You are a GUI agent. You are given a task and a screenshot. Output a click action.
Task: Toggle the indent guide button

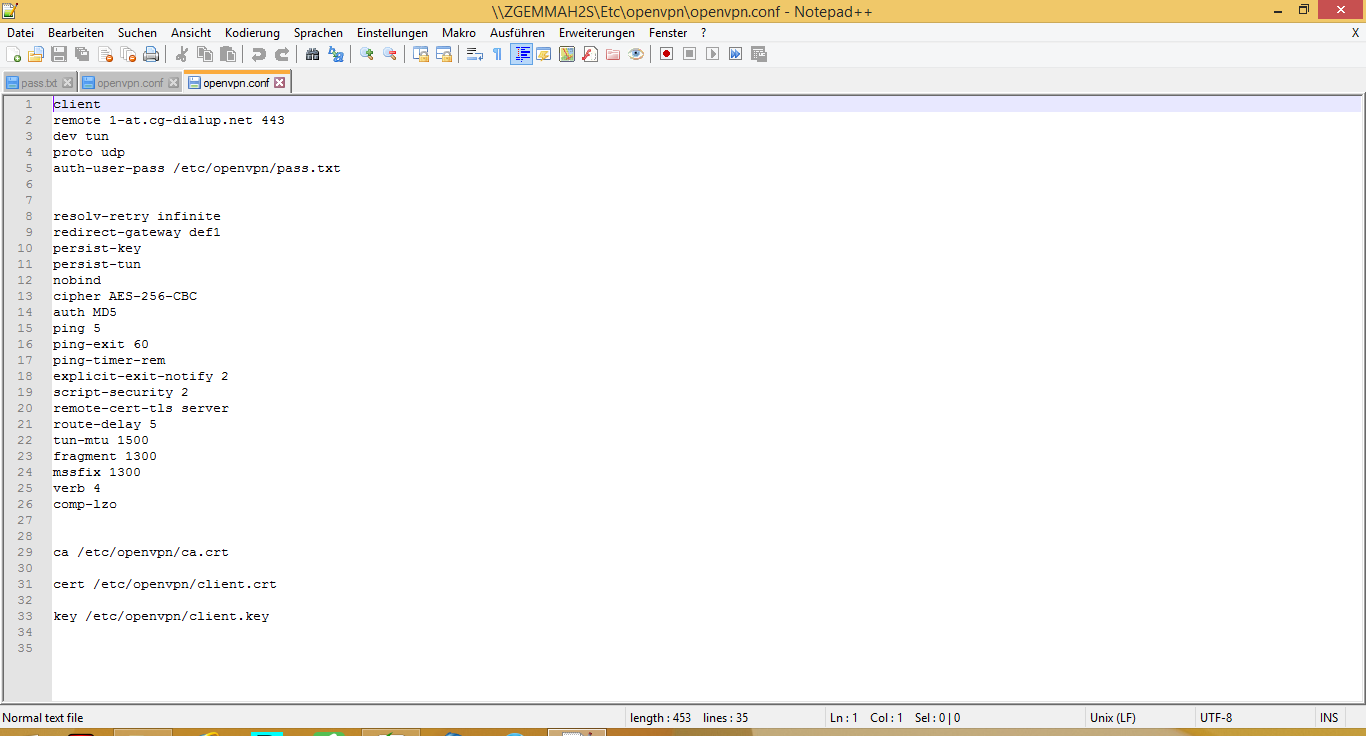[521, 54]
